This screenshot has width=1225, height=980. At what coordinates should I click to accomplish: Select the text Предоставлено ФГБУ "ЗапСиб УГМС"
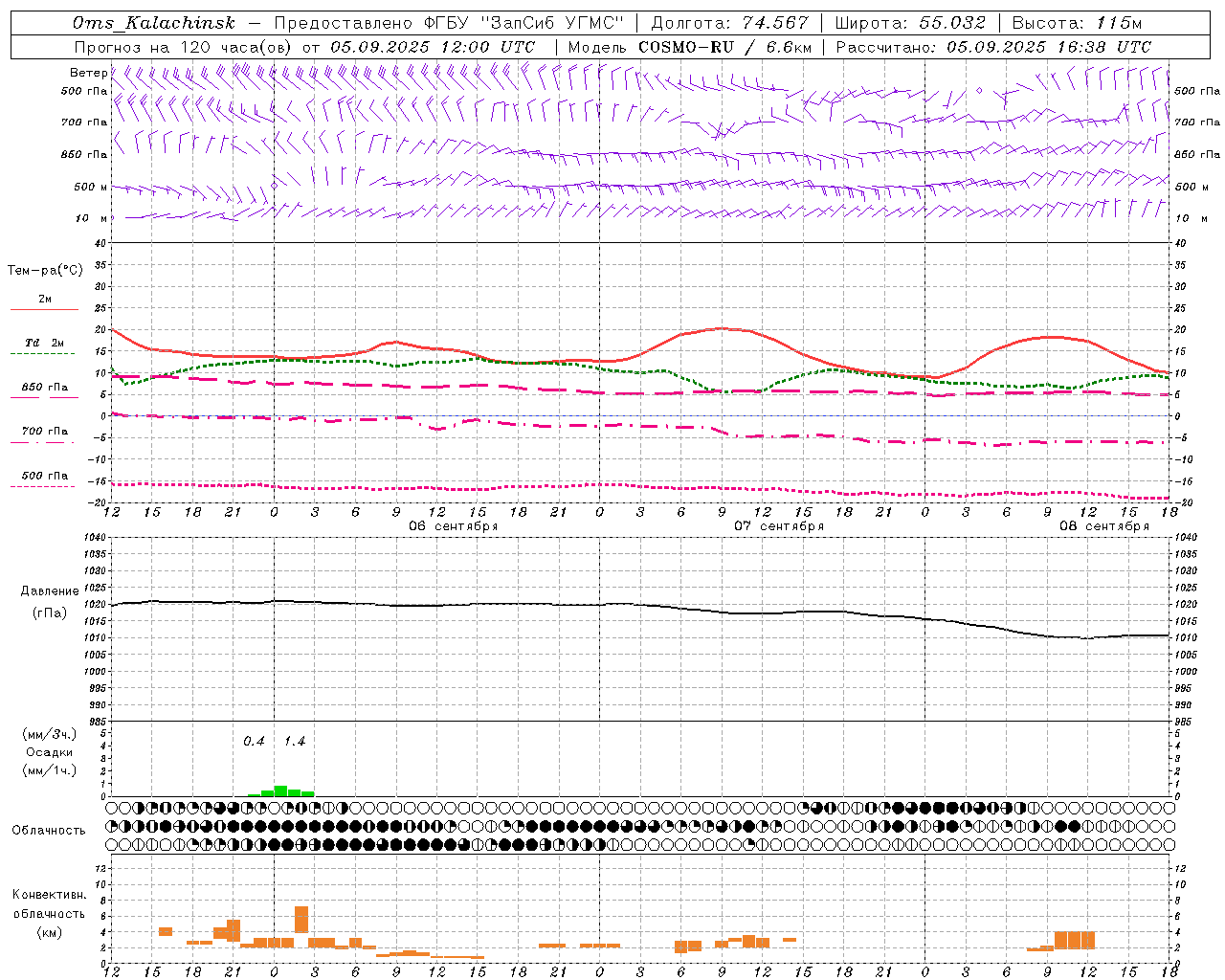(448, 23)
